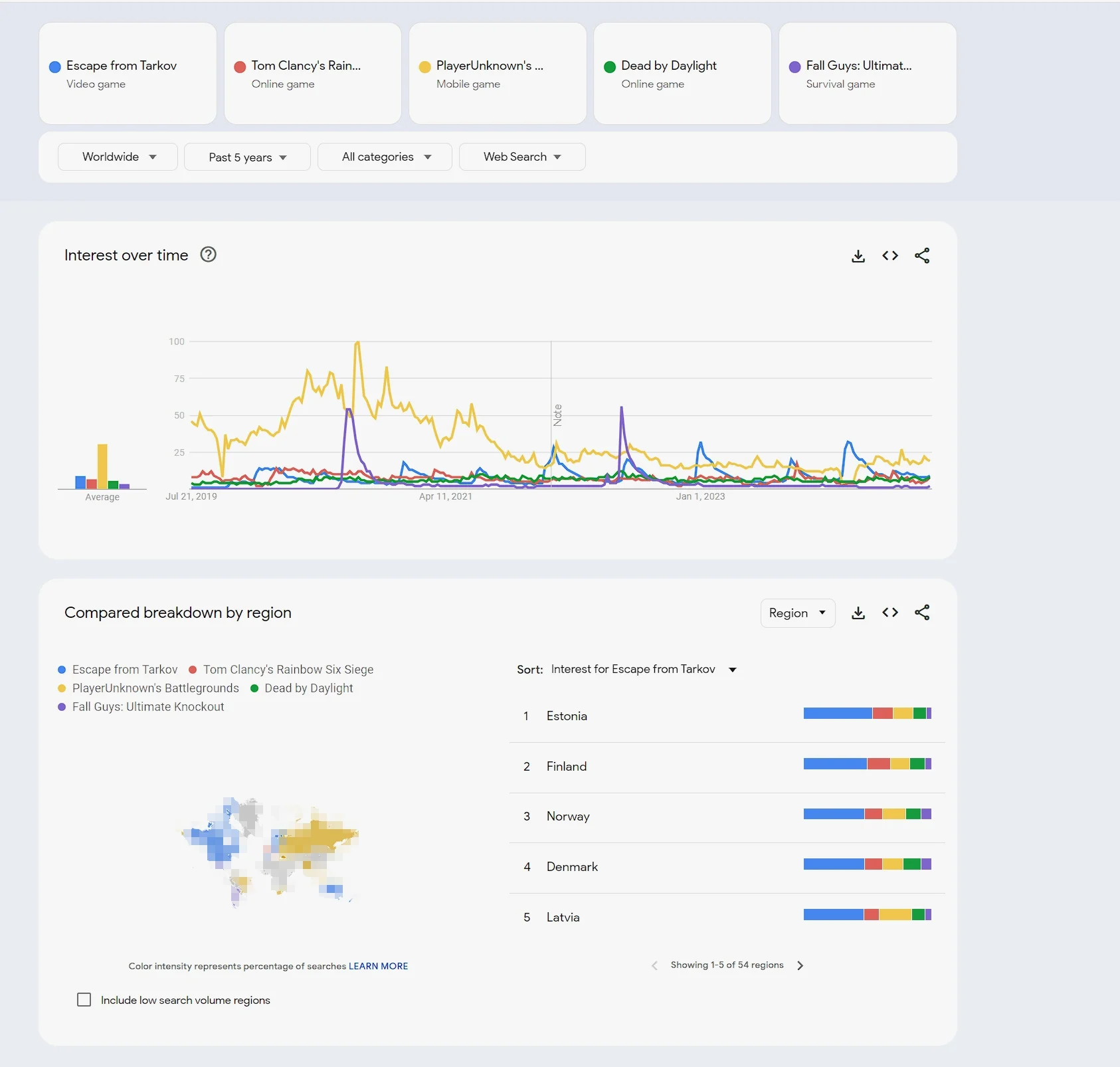Change the sort by Escape from Tarkov dropdown
Screen dimensions: 1120x1067
tap(643, 669)
